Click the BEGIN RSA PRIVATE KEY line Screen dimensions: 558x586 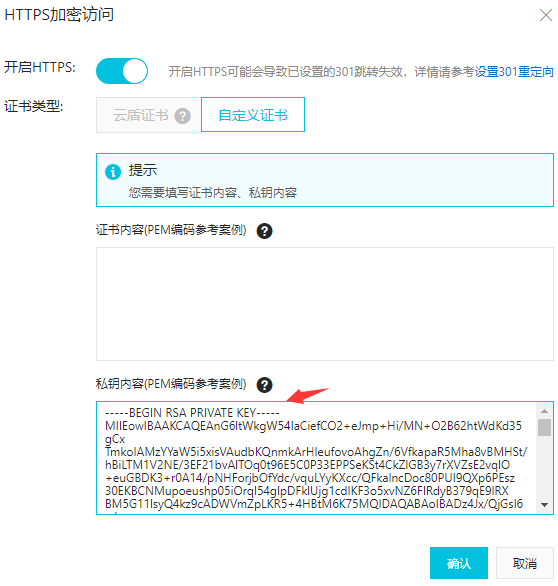[192, 413]
